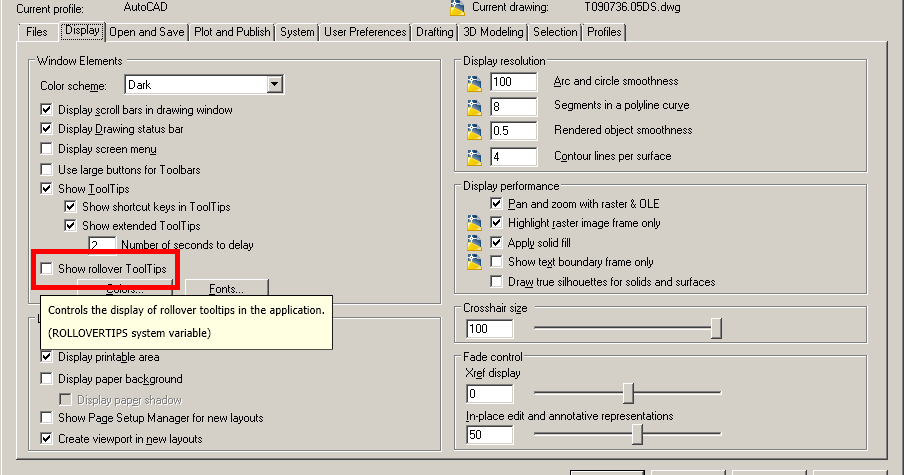
Task: Click the Xref display fade slider handle
Action: 628,393
